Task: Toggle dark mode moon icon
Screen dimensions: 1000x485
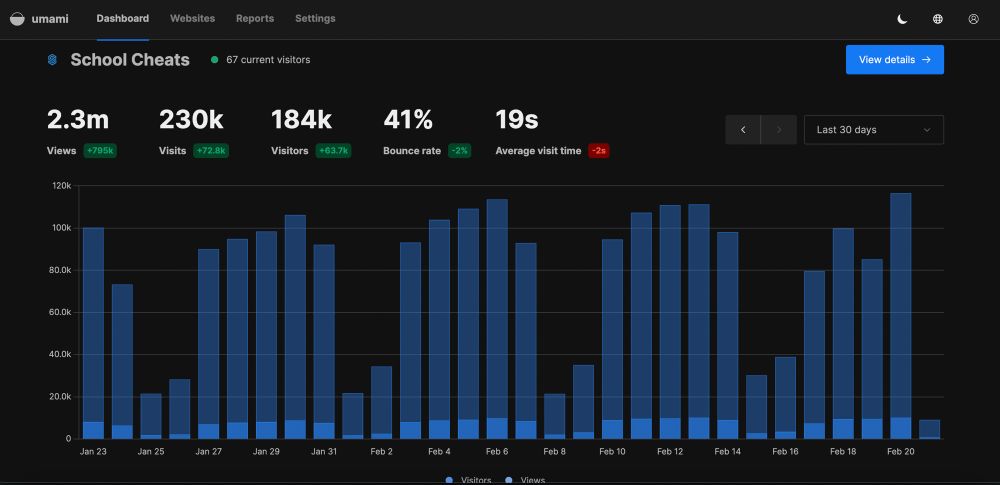Action: coord(902,19)
